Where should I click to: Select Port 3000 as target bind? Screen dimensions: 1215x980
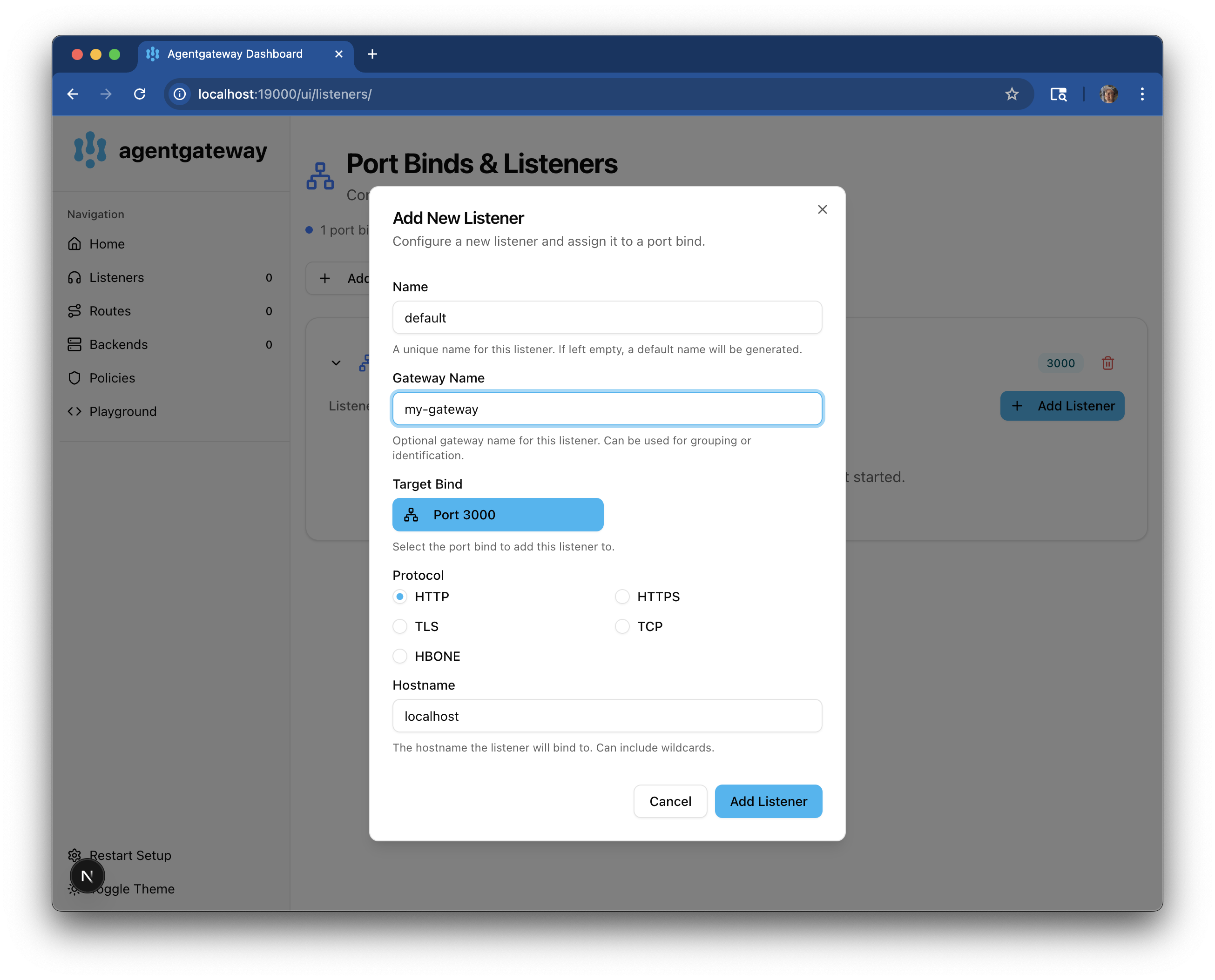pyautogui.click(x=497, y=515)
